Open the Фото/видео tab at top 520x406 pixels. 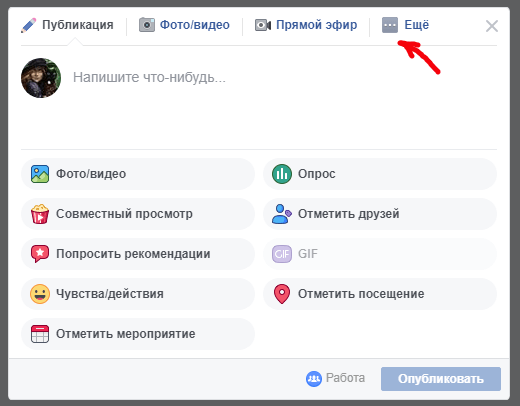pos(184,25)
